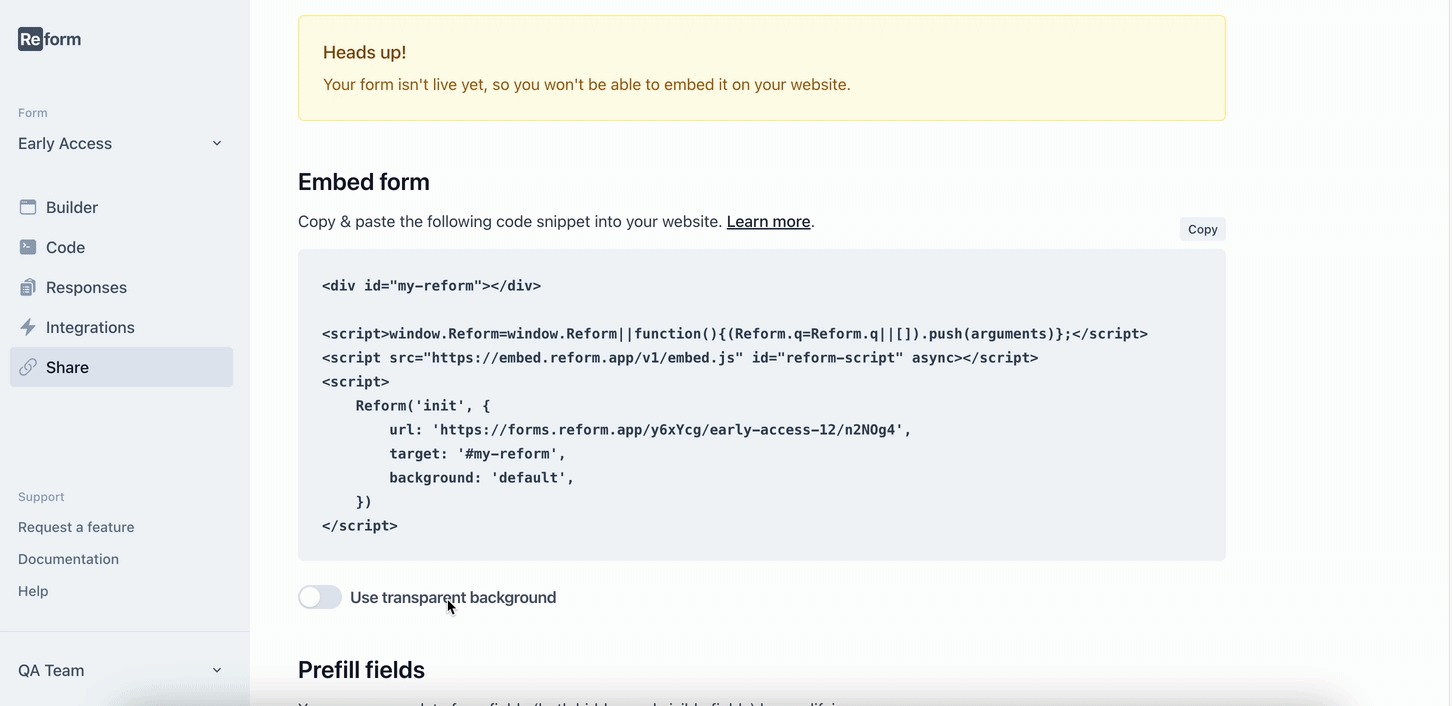The height and width of the screenshot is (706, 1452).
Task: Go to the Responses section
Action: click(86, 287)
